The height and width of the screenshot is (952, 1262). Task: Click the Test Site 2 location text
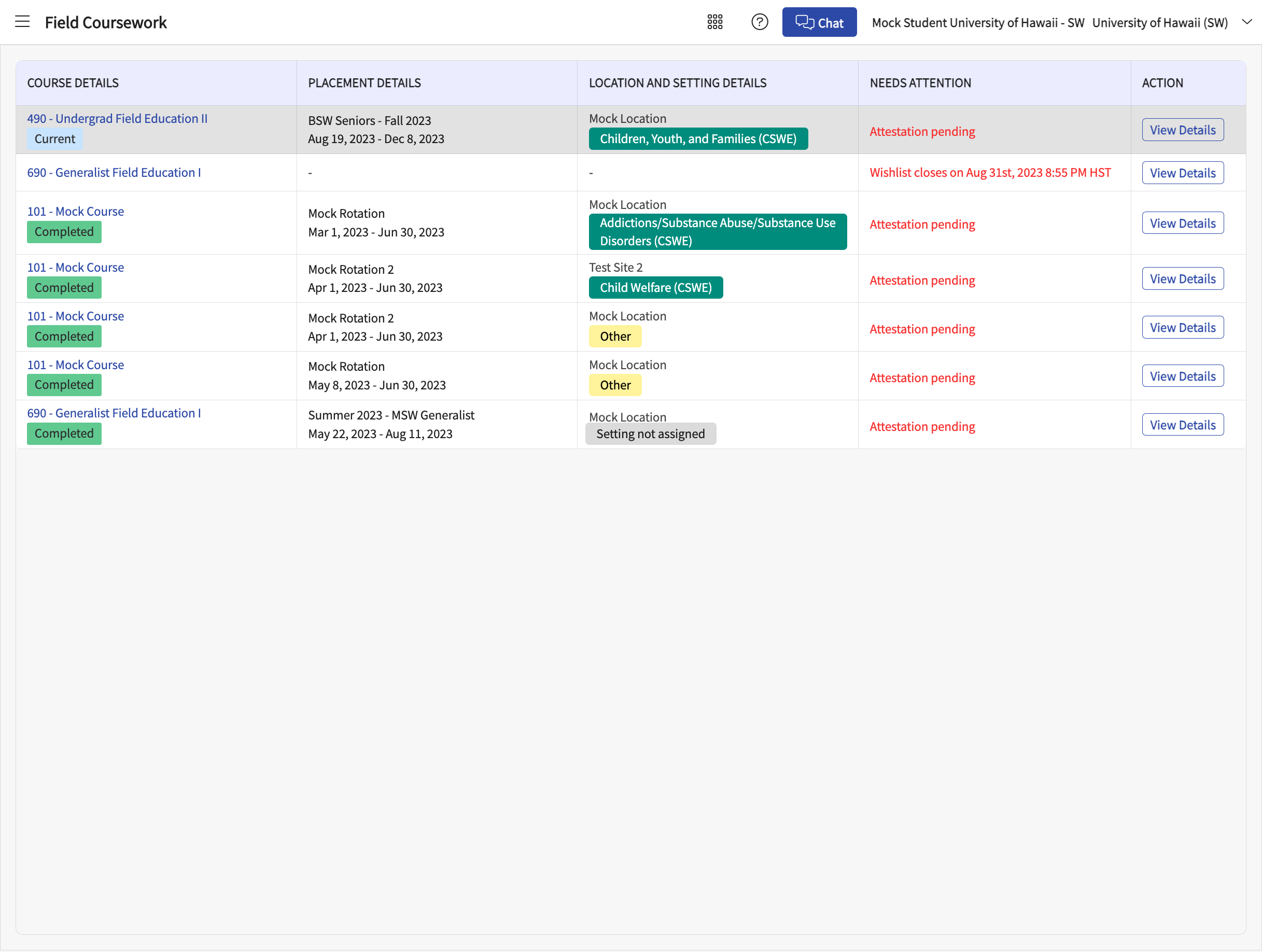tap(615, 267)
